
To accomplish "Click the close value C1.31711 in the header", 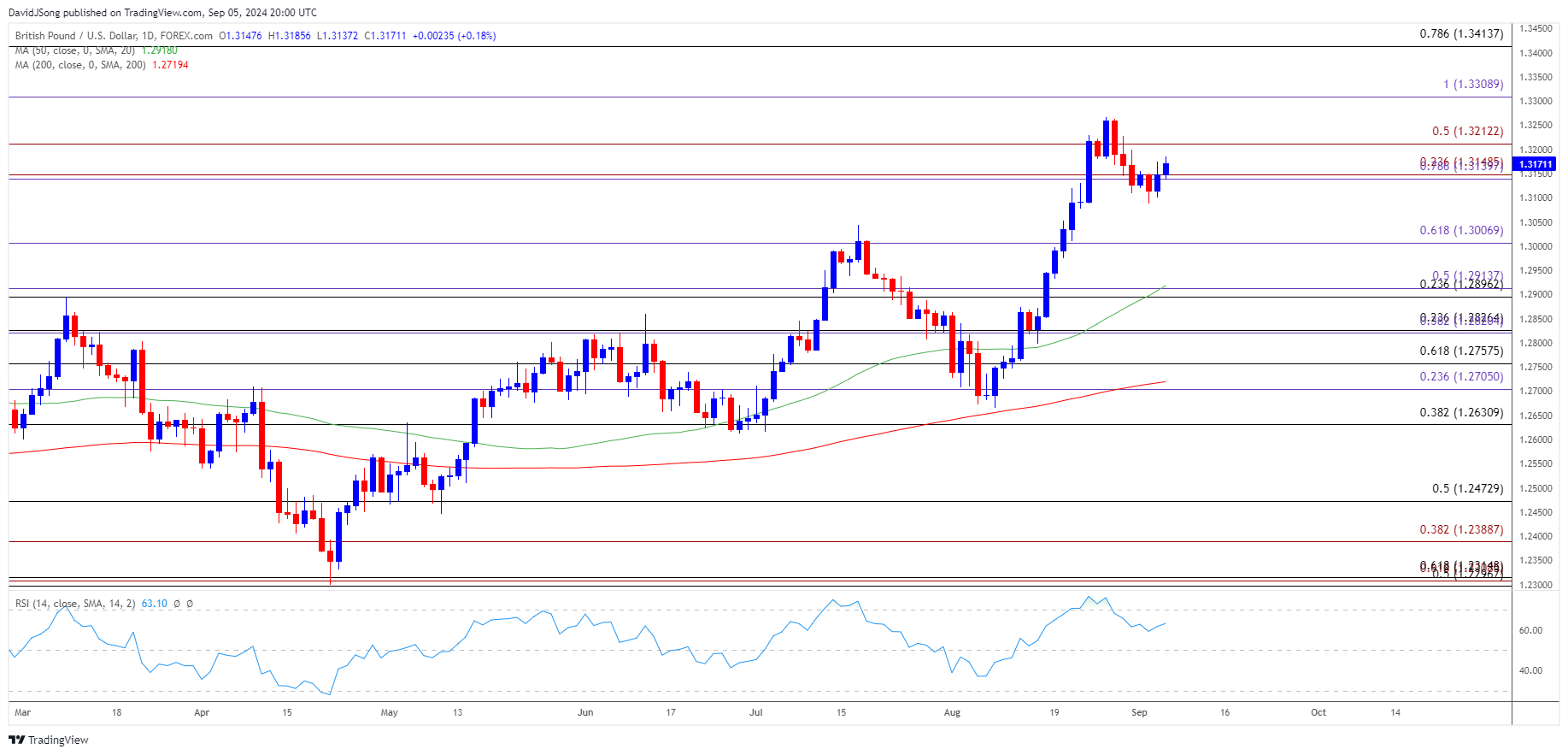I will 385,36.
